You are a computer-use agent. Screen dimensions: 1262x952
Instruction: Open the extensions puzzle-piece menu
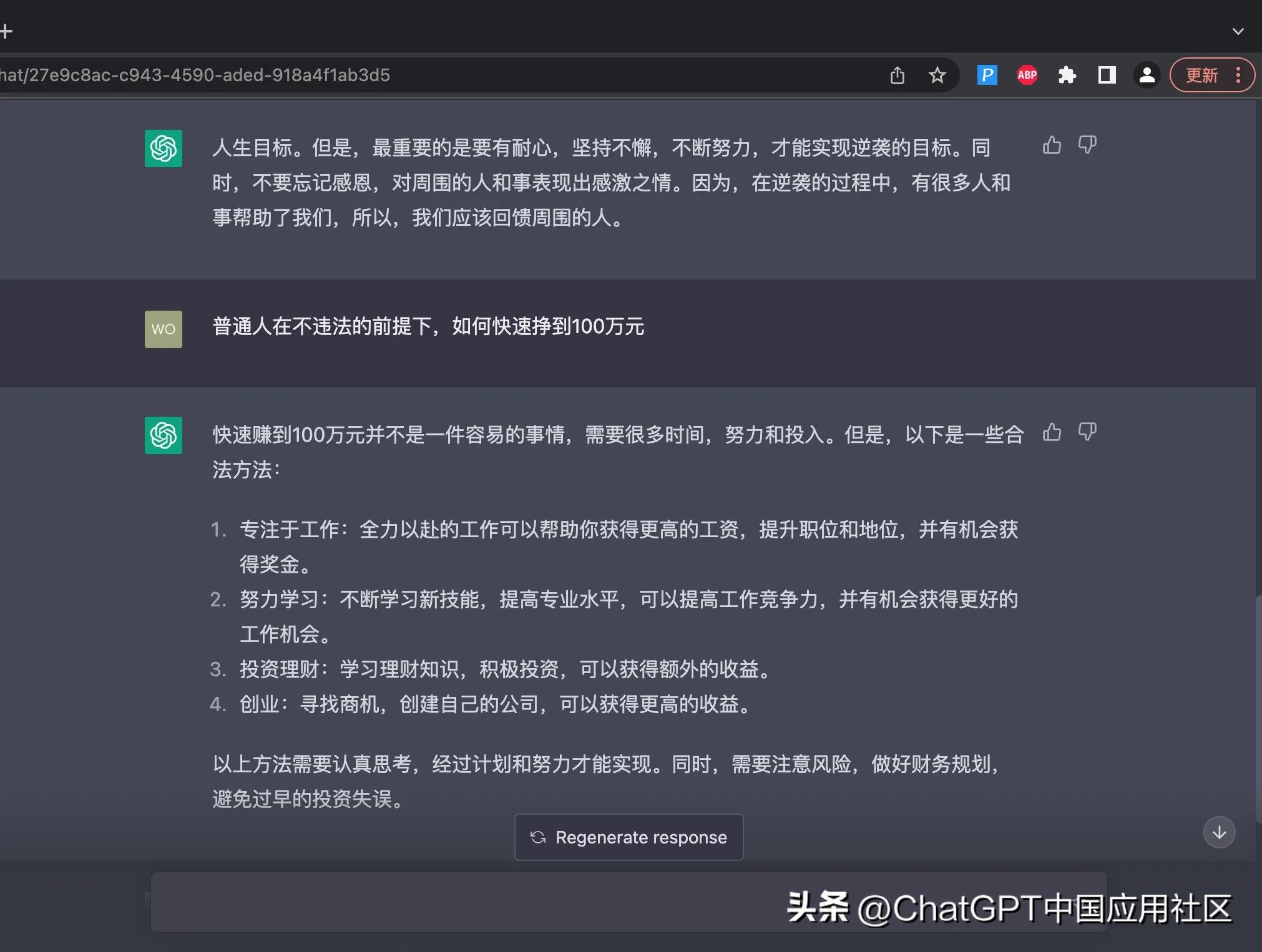click(1067, 75)
